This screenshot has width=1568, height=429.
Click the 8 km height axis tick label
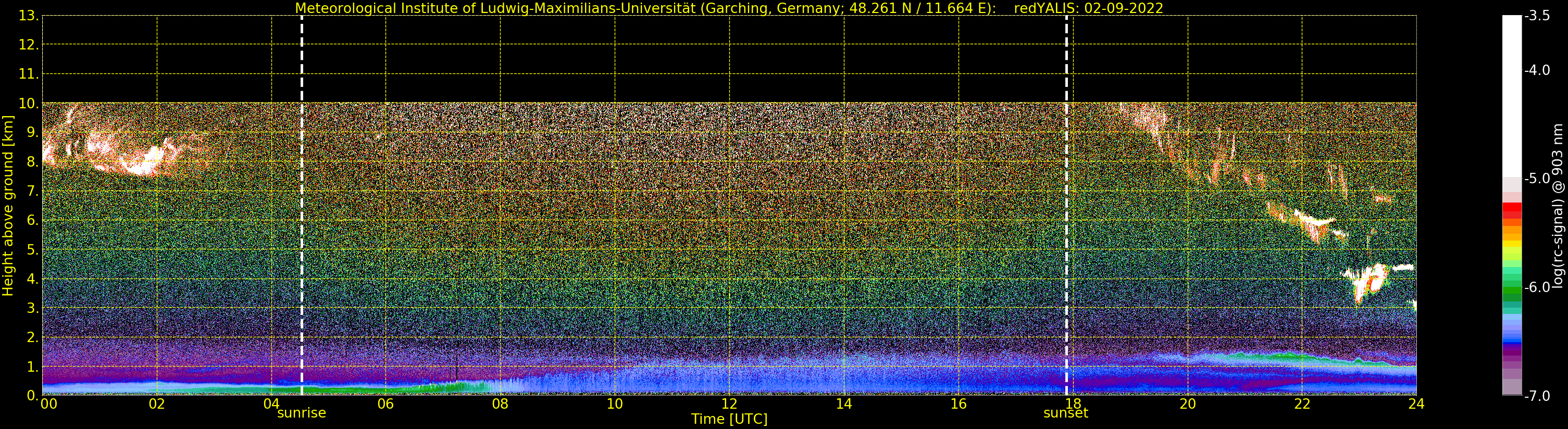point(32,162)
